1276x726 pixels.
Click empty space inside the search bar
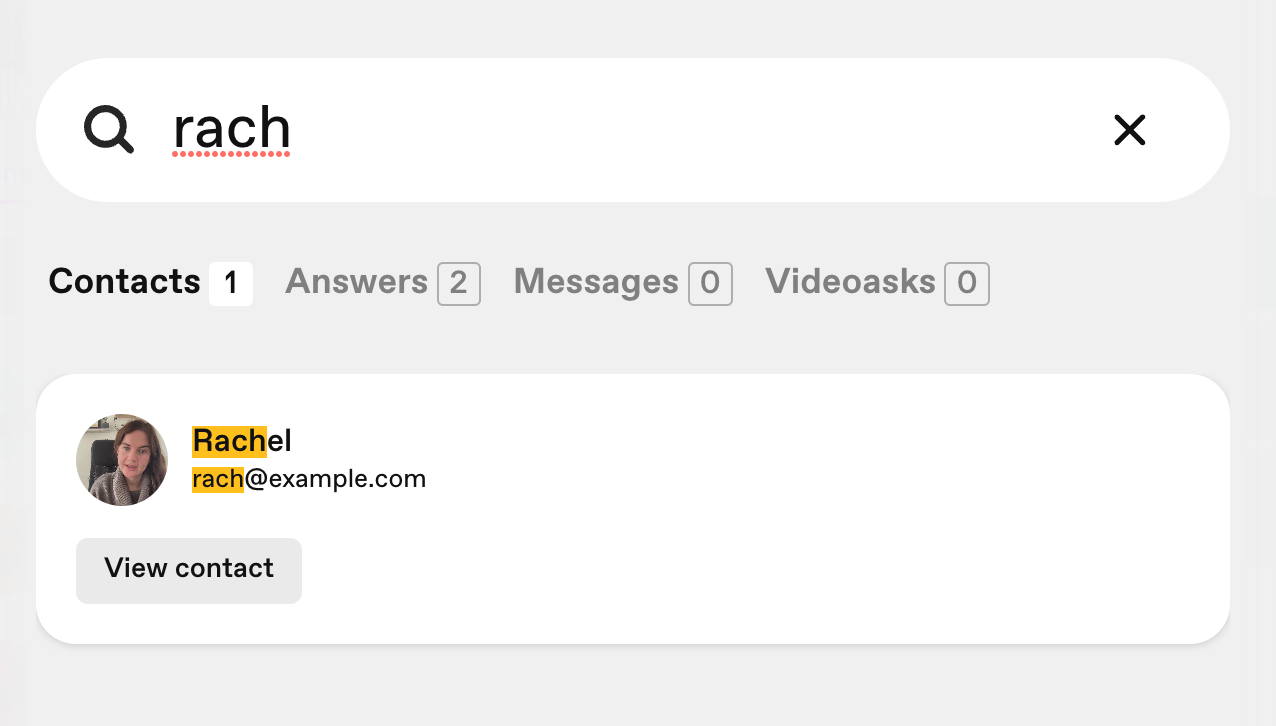point(700,130)
